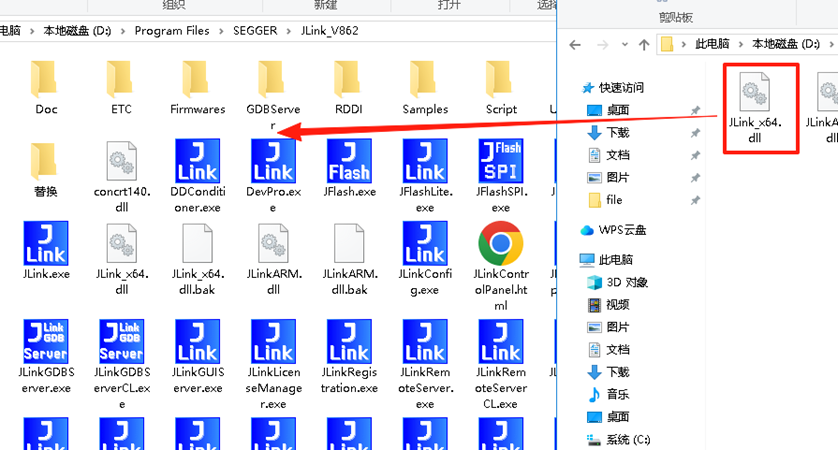Select JLink_x64.dll in right window
The image size is (838, 450).
click(755, 92)
